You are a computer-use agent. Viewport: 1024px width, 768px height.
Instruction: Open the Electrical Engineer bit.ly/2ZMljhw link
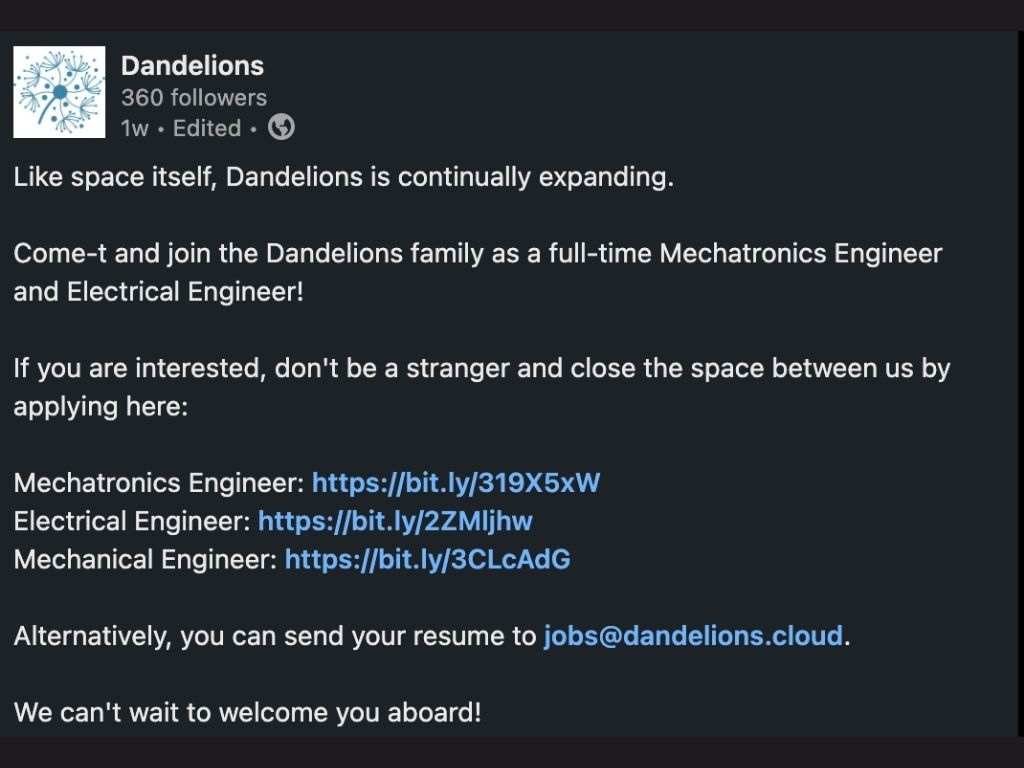[395, 521]
